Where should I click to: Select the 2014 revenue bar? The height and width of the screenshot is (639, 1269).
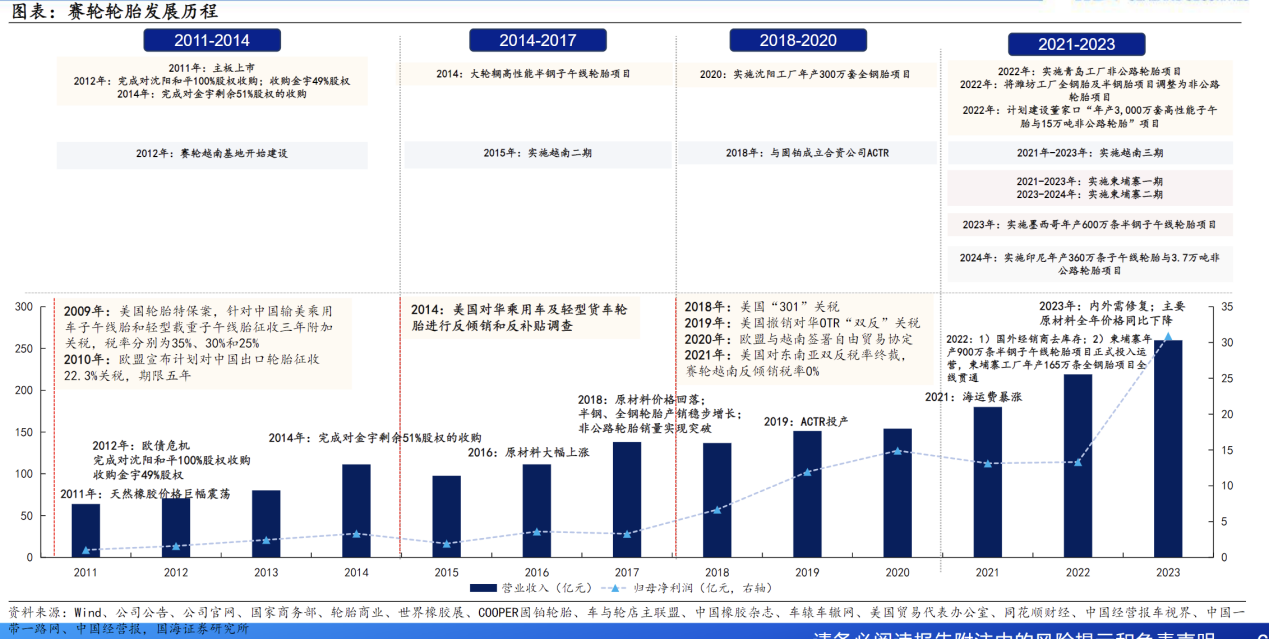(x=356, y=510)
